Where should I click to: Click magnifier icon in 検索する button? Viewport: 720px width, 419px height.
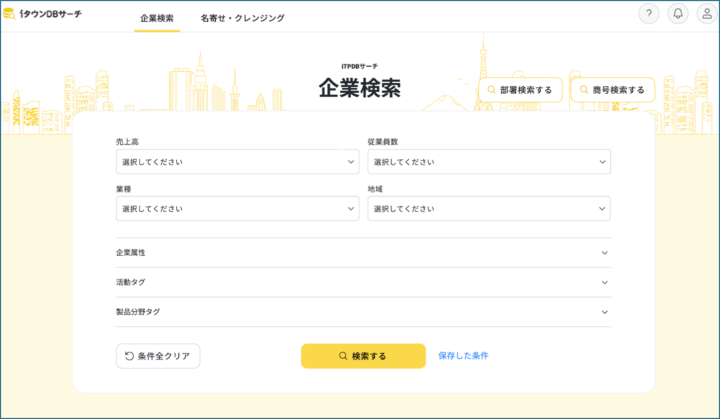coord(343,356)
